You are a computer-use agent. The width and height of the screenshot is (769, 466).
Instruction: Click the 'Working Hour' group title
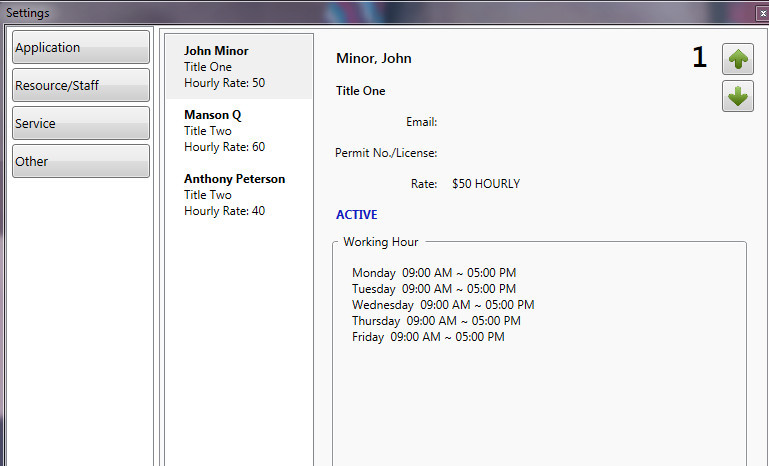[381, 242]
